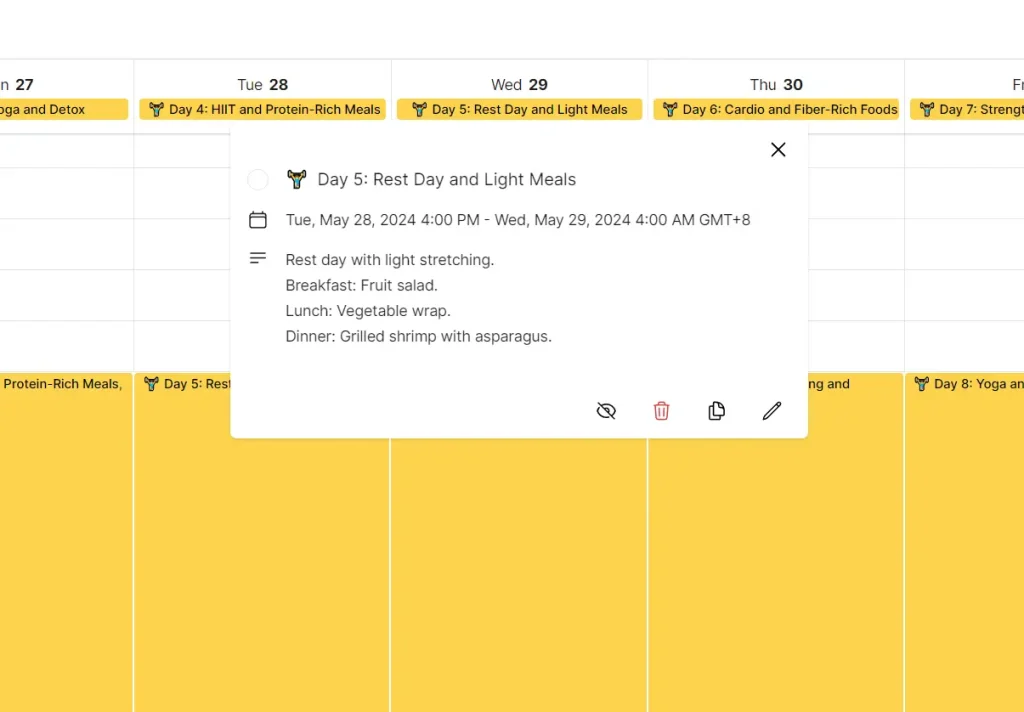
Task: Delete the Day 5 event using trash icon
Action: (661, 411)
